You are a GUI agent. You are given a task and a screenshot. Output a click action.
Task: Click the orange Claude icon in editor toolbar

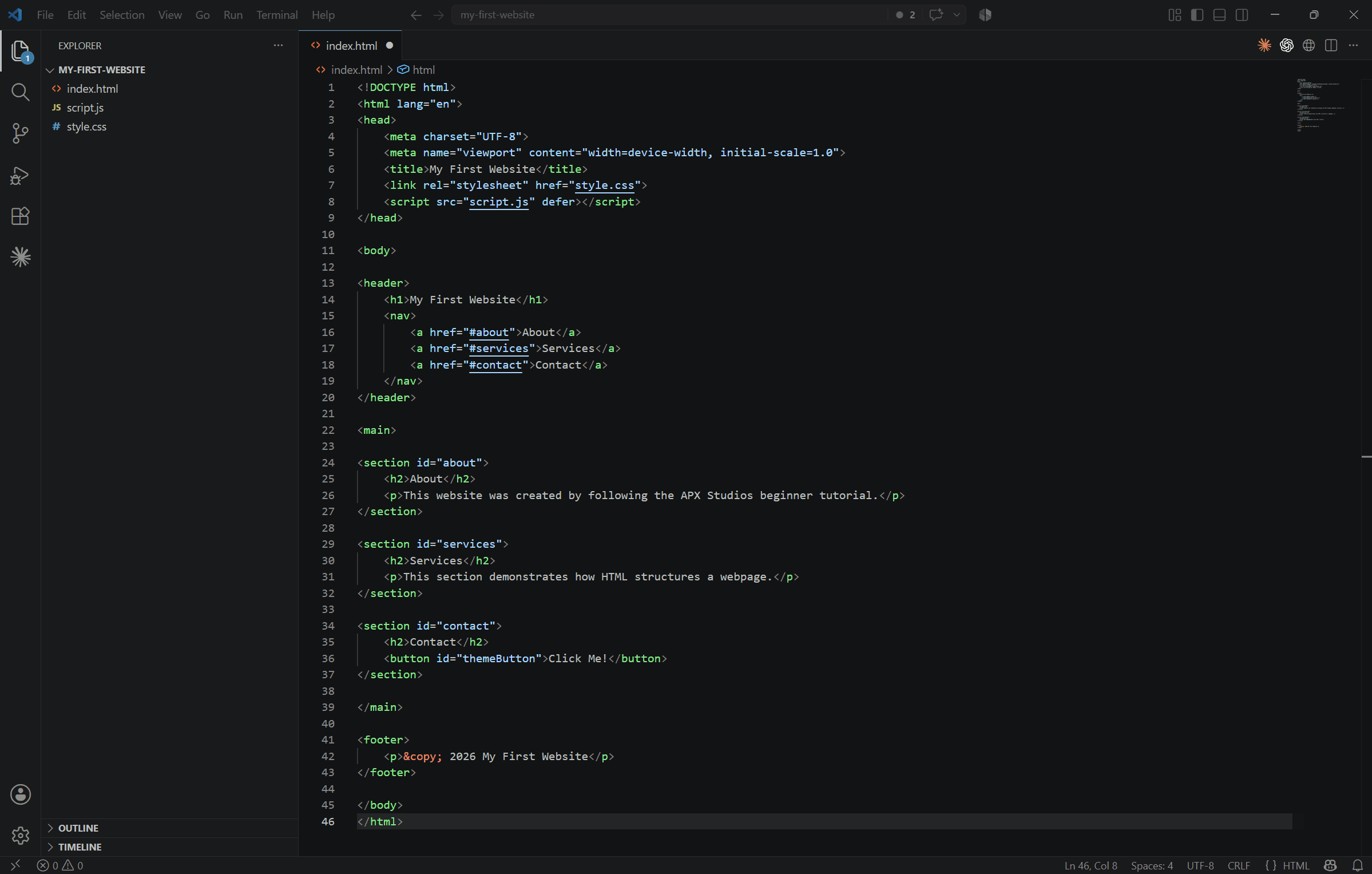point(1264,45)
